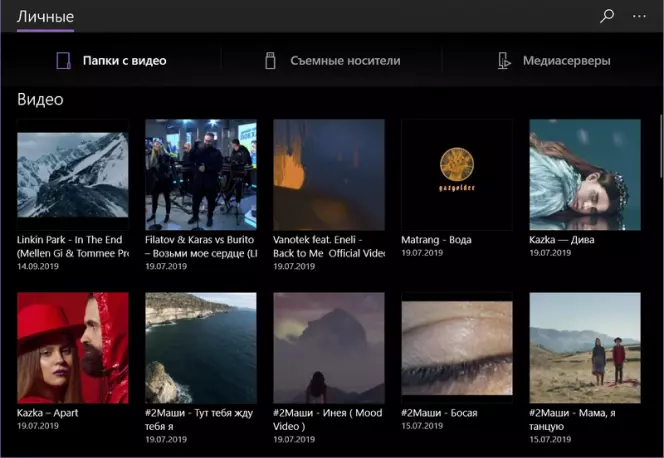Click the date 19.07.2019 under Kazka – Apart
The width and height of the screenshot is (664, 458).
(38, 426)
